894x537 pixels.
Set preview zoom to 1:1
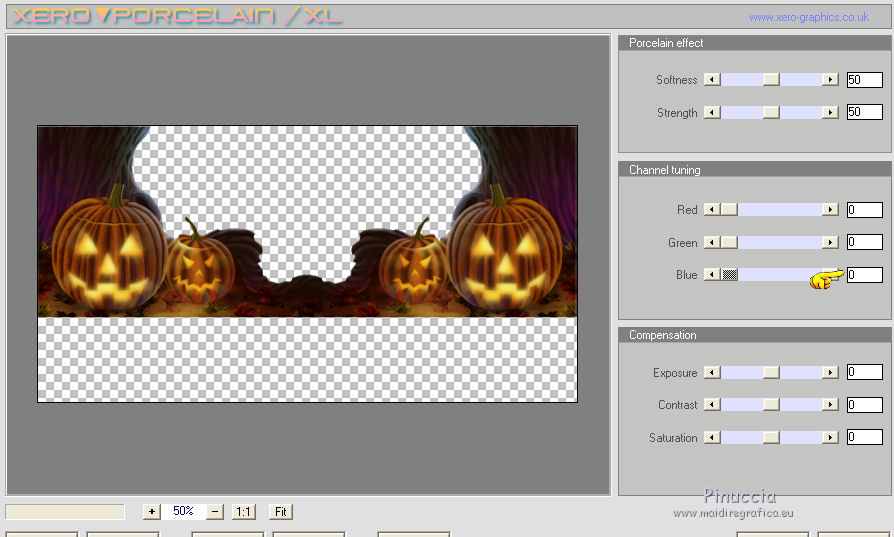tap(243, 511)
